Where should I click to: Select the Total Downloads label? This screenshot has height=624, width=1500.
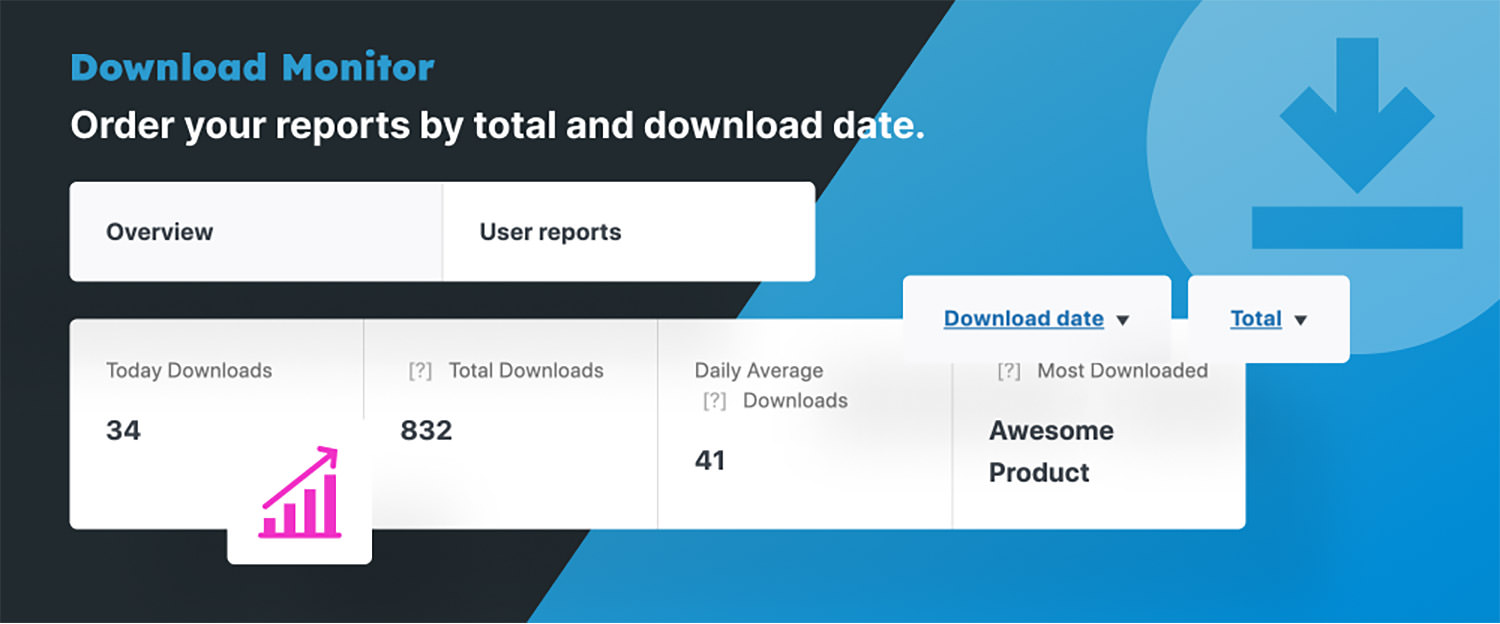coord(526,371)
